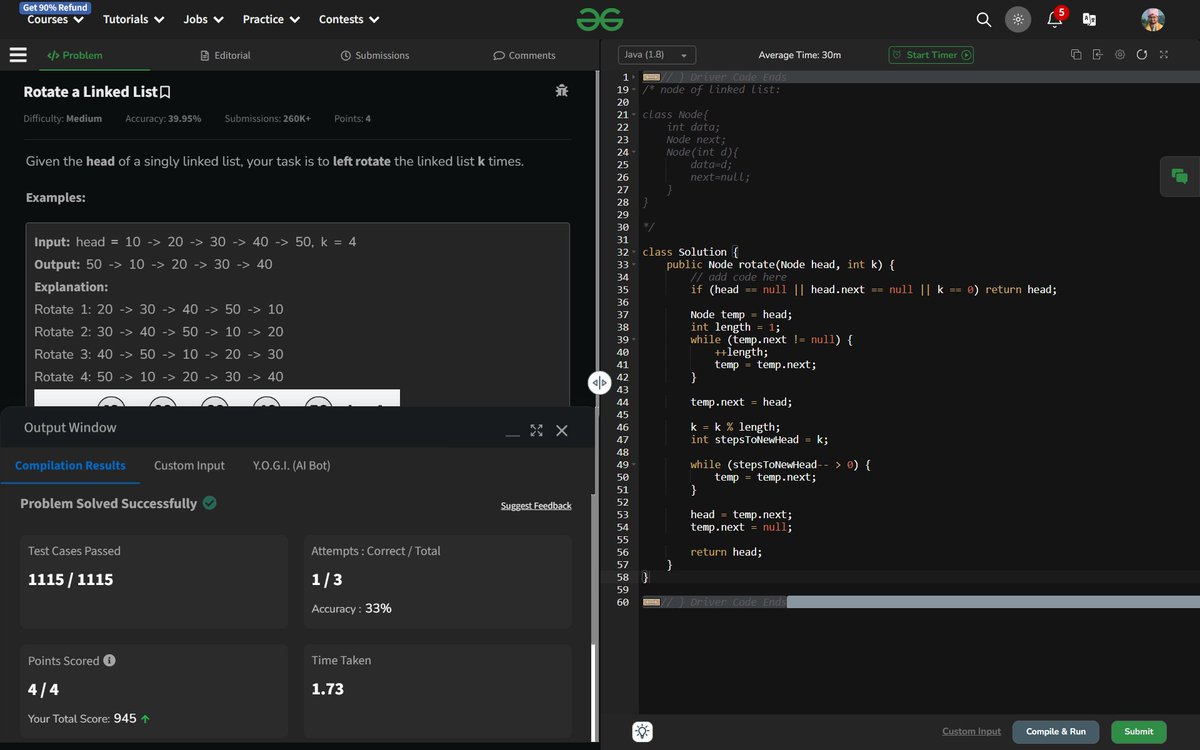Open the Y.O.G.I. (AI Bot) tab
Viewport: 1200px width, 750px height.
291,465
